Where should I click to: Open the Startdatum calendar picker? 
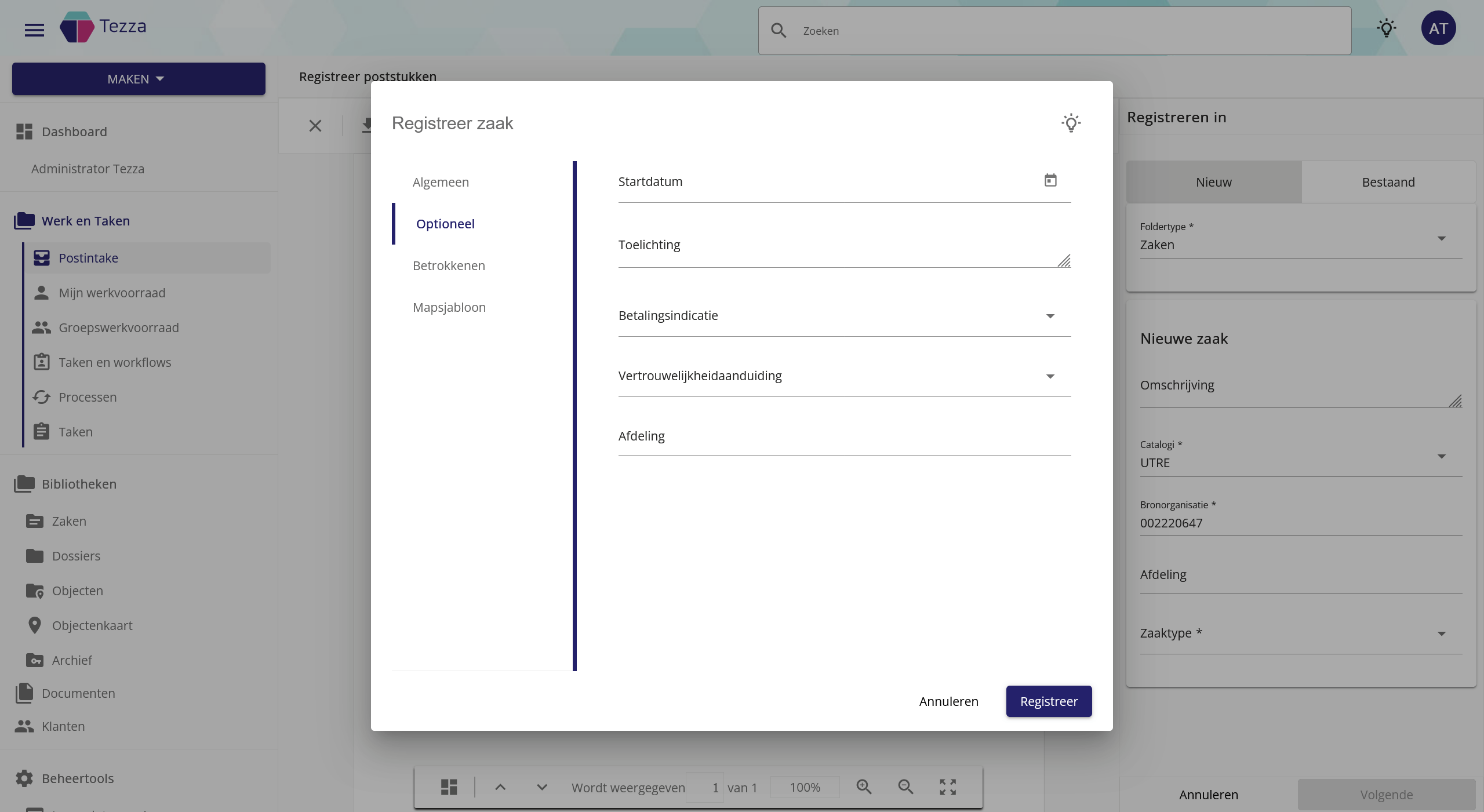(1050, 181)
